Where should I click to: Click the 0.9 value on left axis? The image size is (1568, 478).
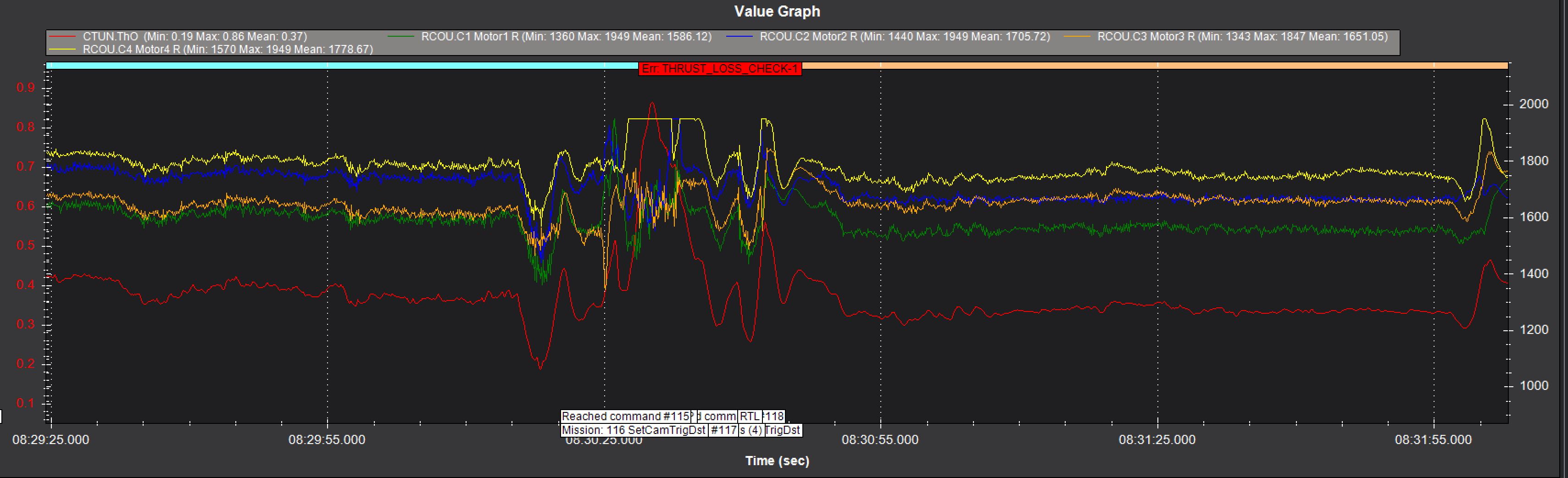pyautogui.click(x=26, y=88)
